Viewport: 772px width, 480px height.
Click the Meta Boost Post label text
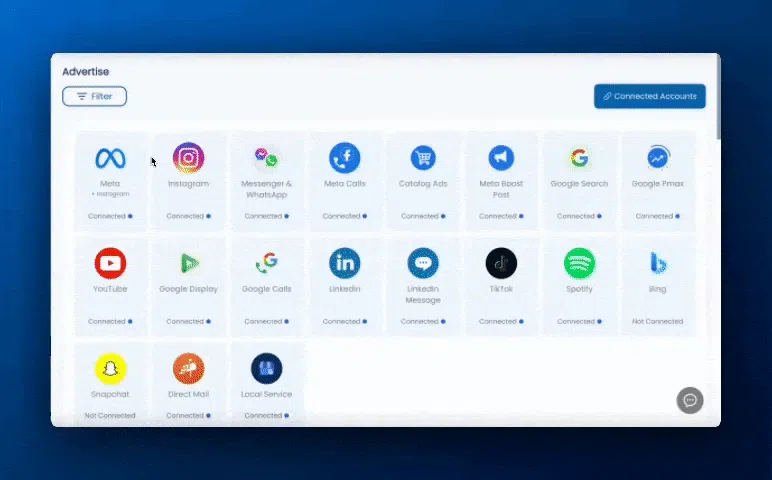tap(501, 189)
